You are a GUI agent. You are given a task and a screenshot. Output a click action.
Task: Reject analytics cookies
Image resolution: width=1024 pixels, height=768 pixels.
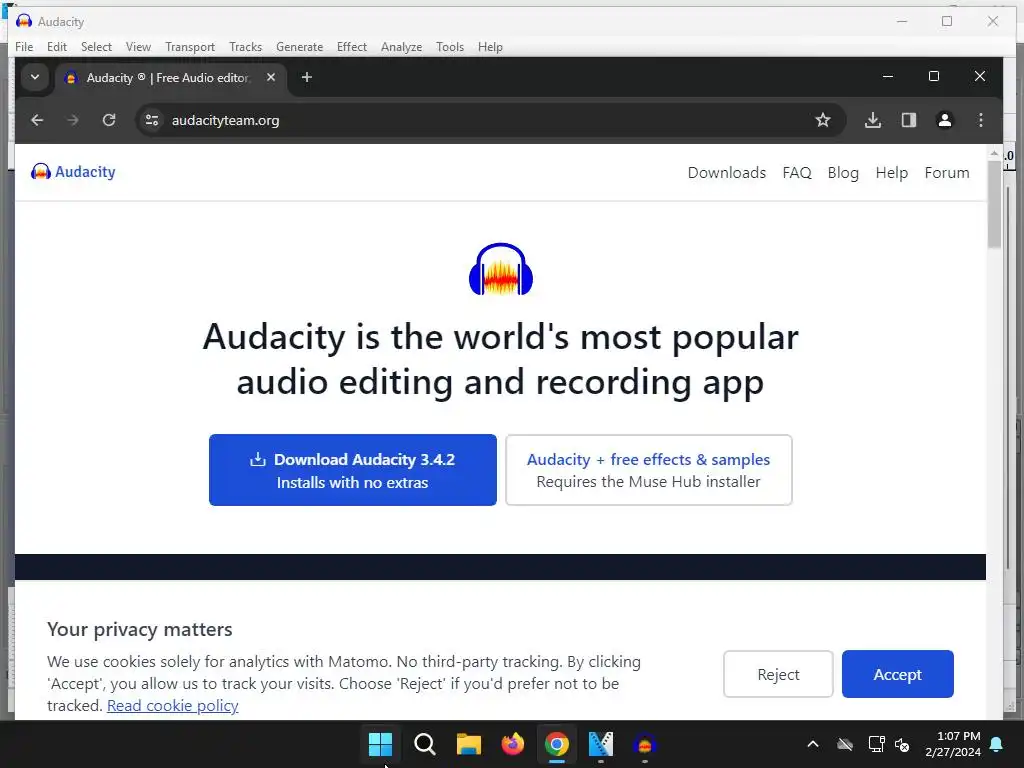point(778,674)
